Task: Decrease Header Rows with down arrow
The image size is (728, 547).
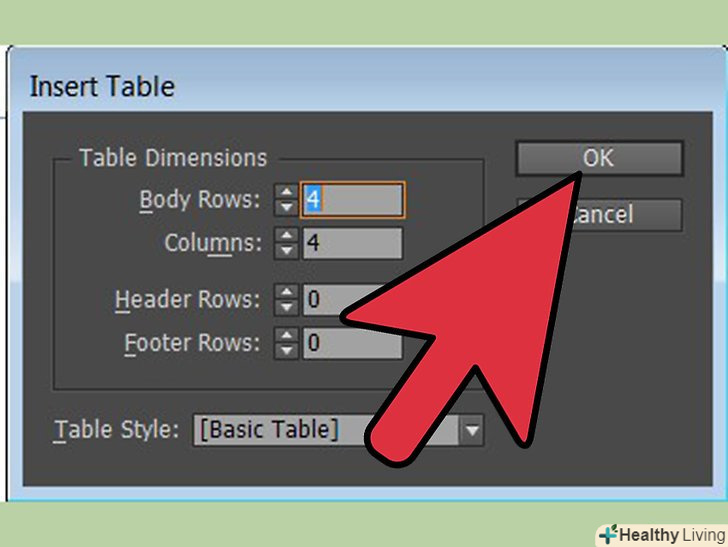Action: [x=286, y=307]
